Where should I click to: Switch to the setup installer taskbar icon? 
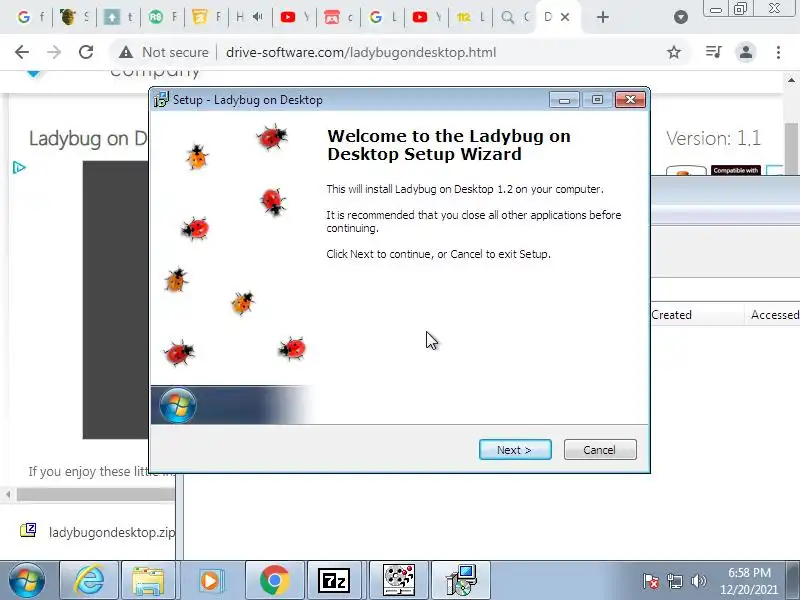[461, 581]
